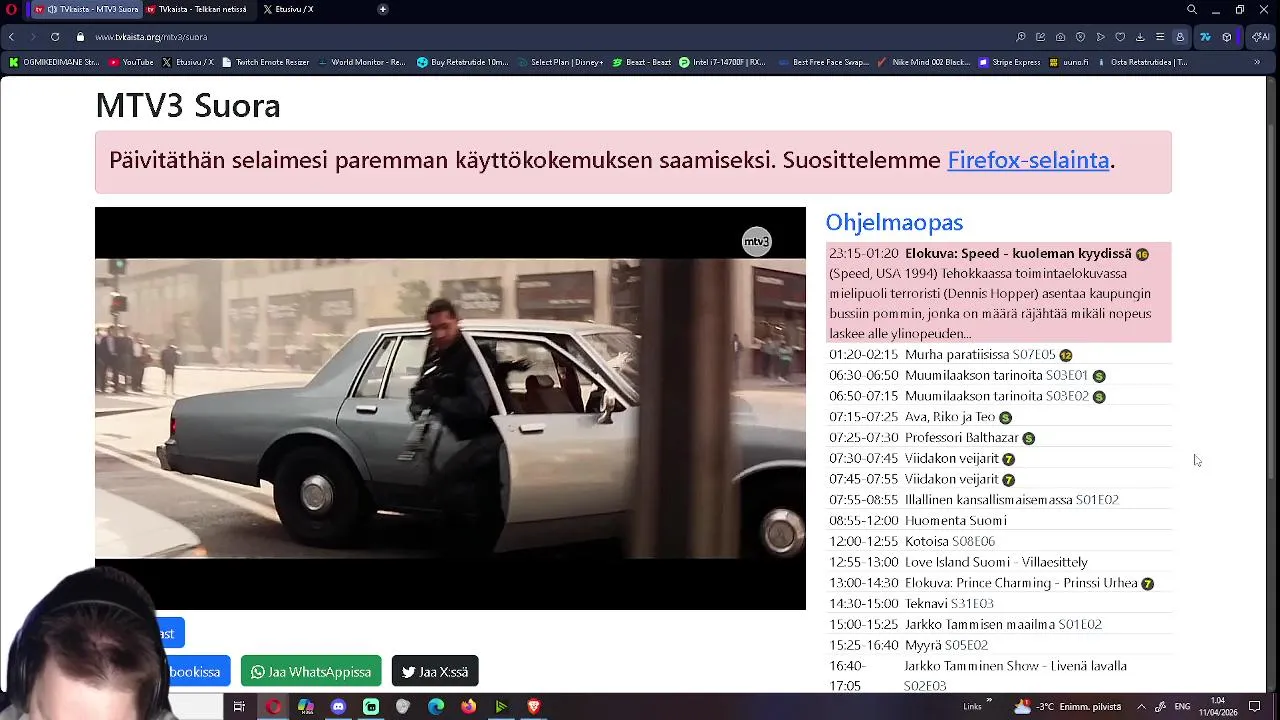Open easy setup lines icon

point(1160,37)
